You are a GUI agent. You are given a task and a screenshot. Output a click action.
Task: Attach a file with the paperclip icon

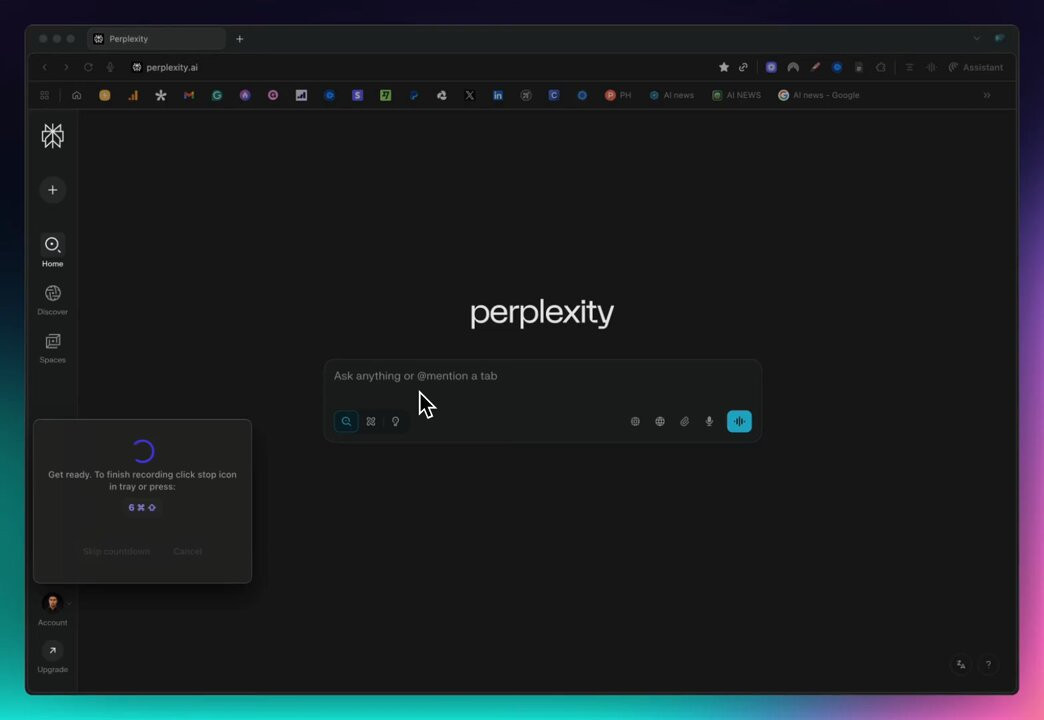[684, 421]
